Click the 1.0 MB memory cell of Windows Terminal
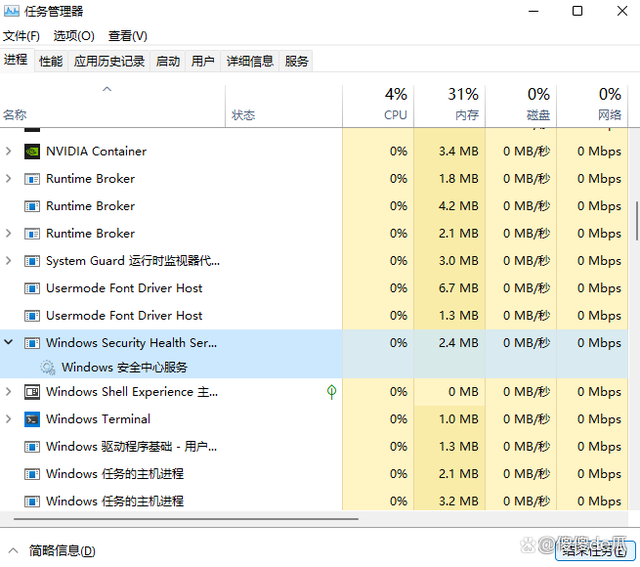 (x=449, y=419)
